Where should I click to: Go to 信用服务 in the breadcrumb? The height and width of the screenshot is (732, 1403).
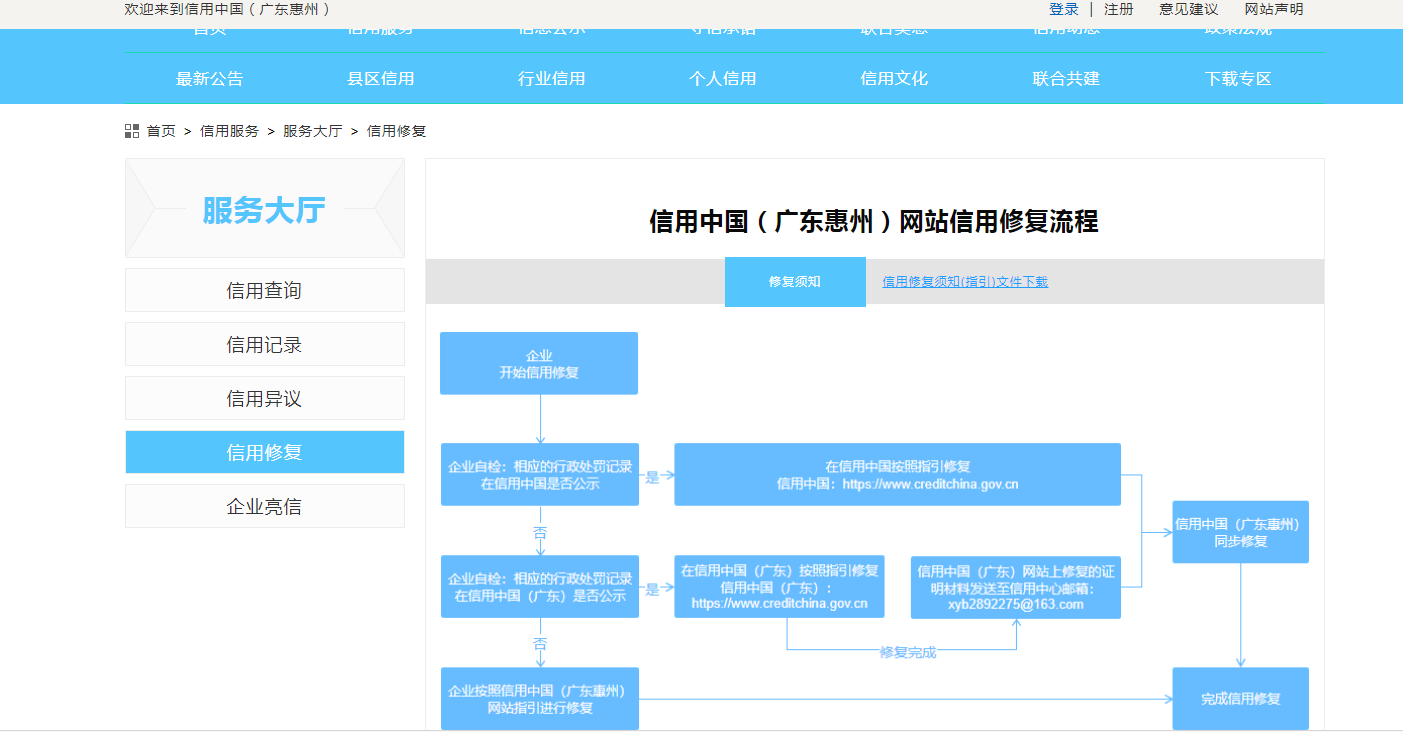point(229,131)
